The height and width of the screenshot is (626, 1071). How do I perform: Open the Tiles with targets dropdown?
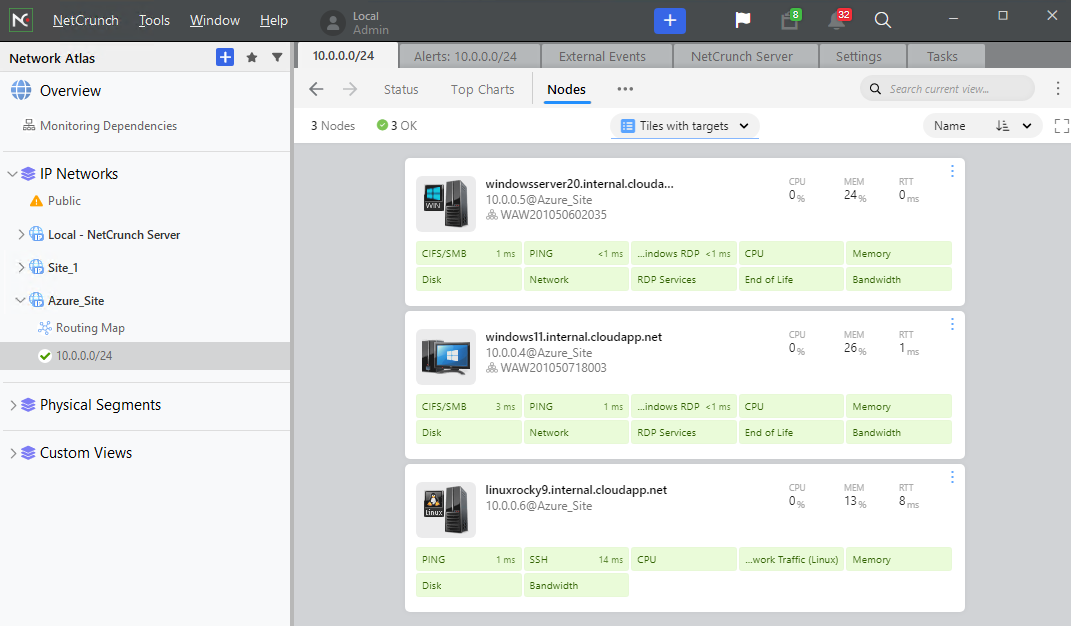pyautogui.click(x=684, y=126)
